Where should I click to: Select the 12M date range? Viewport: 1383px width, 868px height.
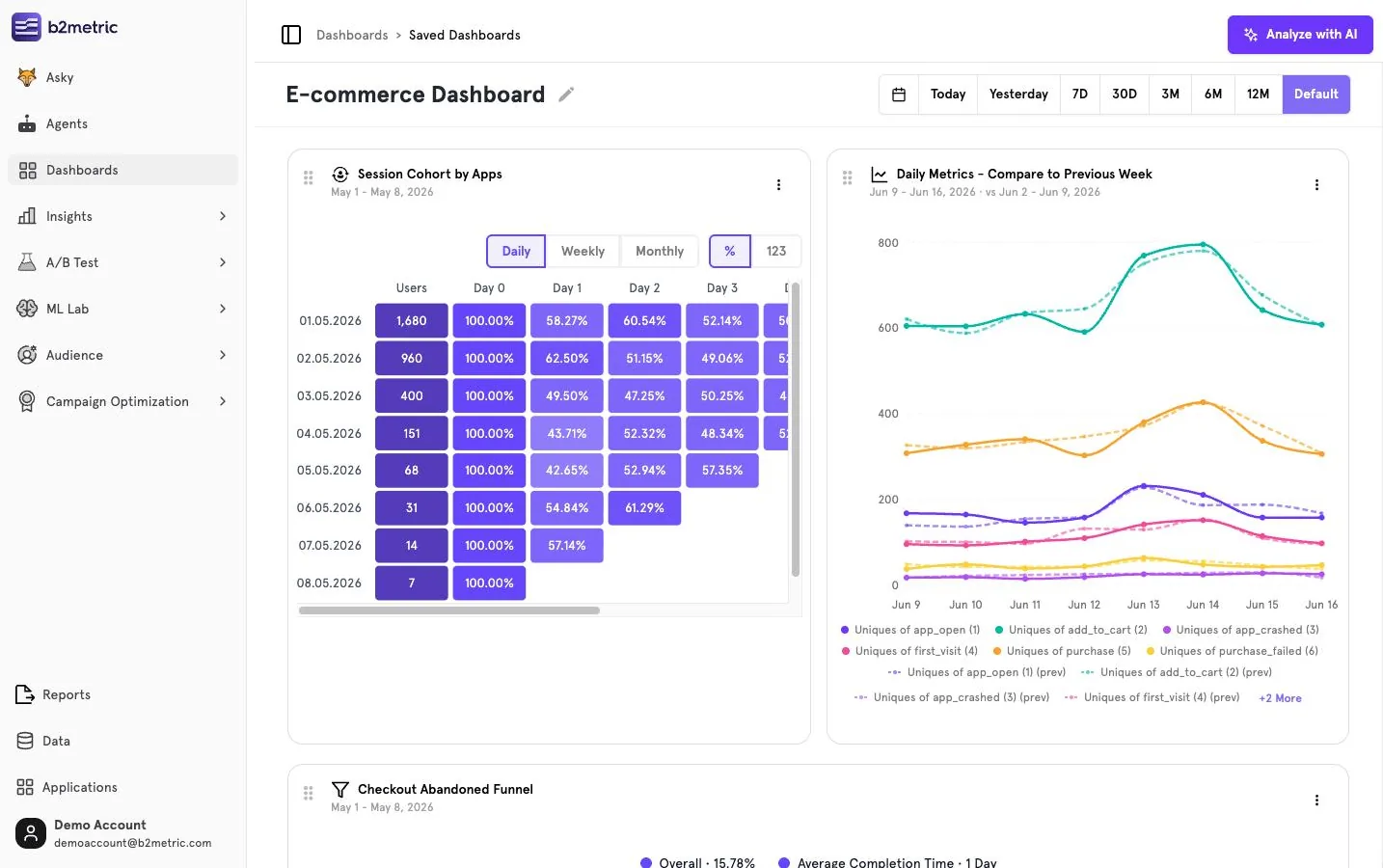pyautogui.click(x=1258, y=95)
